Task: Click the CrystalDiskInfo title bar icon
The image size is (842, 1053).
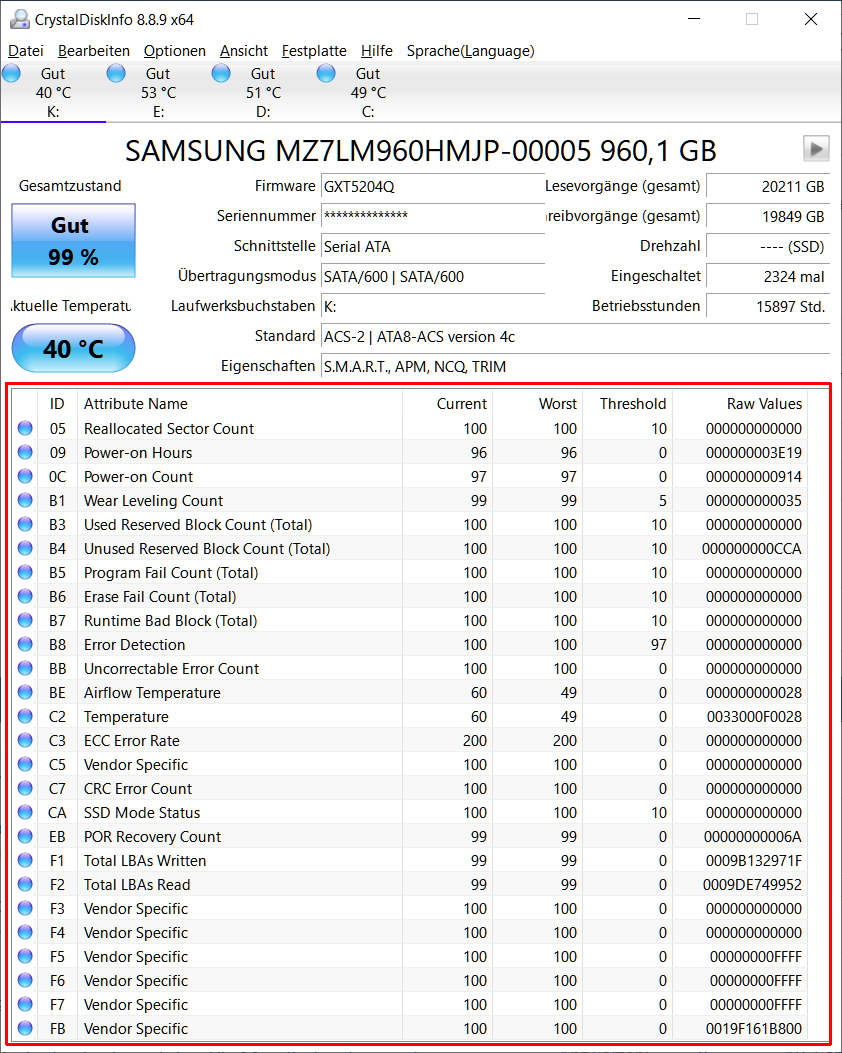Action: coord(19,19)
